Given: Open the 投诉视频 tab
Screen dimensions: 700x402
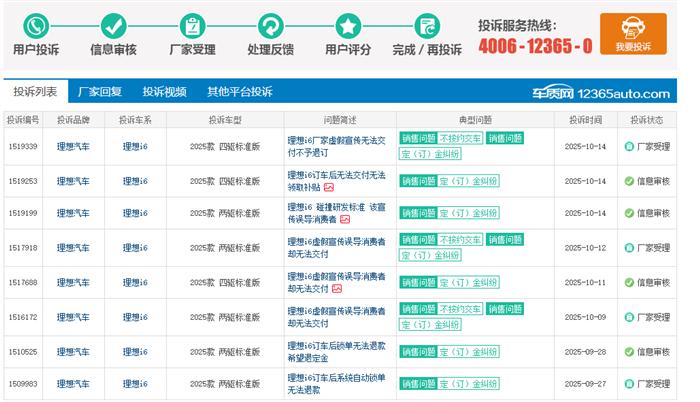Looking at the screenshot, I should tap(164, 91).
